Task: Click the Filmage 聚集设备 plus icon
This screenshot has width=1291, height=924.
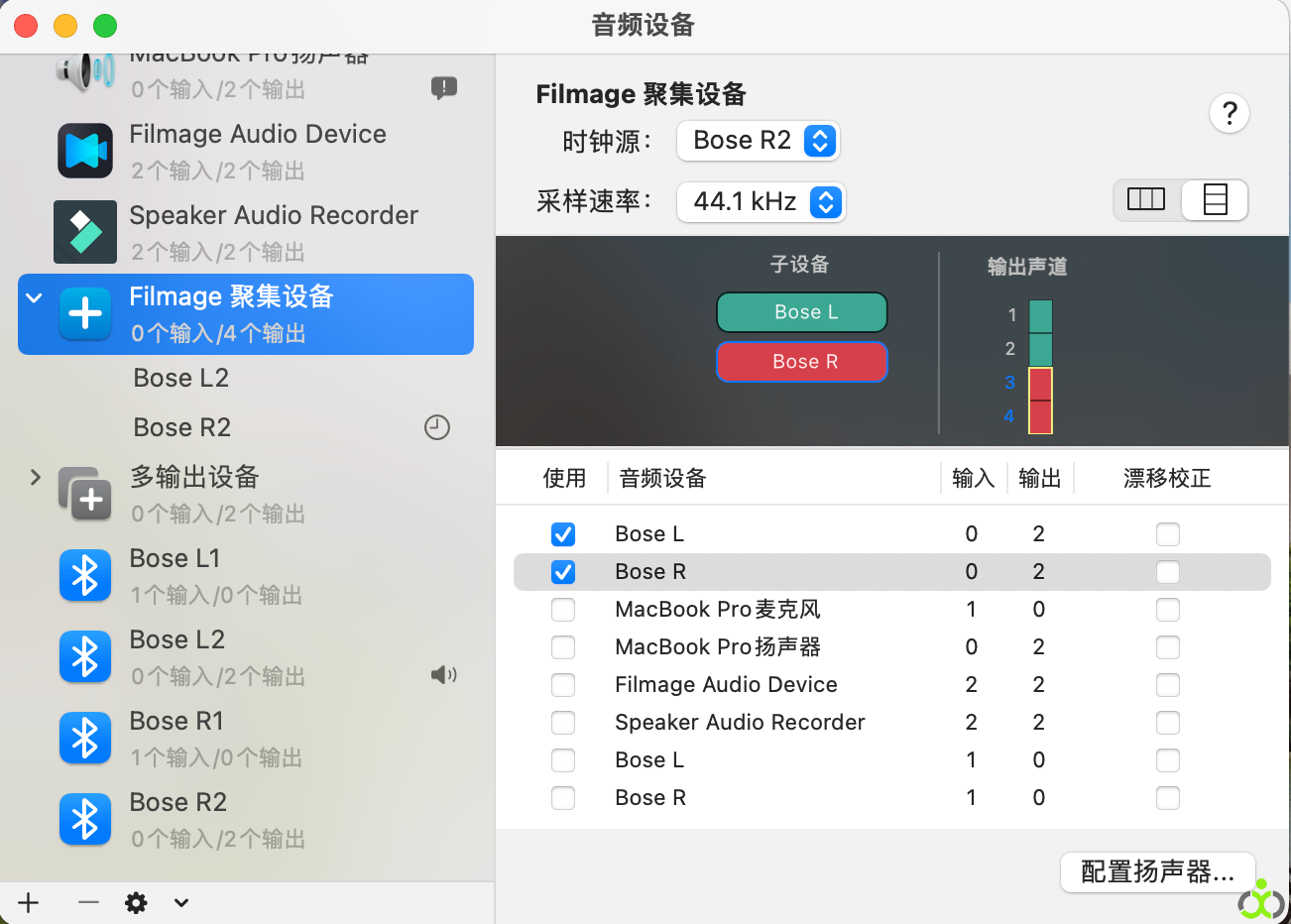Action: click(x=85, y=314)
